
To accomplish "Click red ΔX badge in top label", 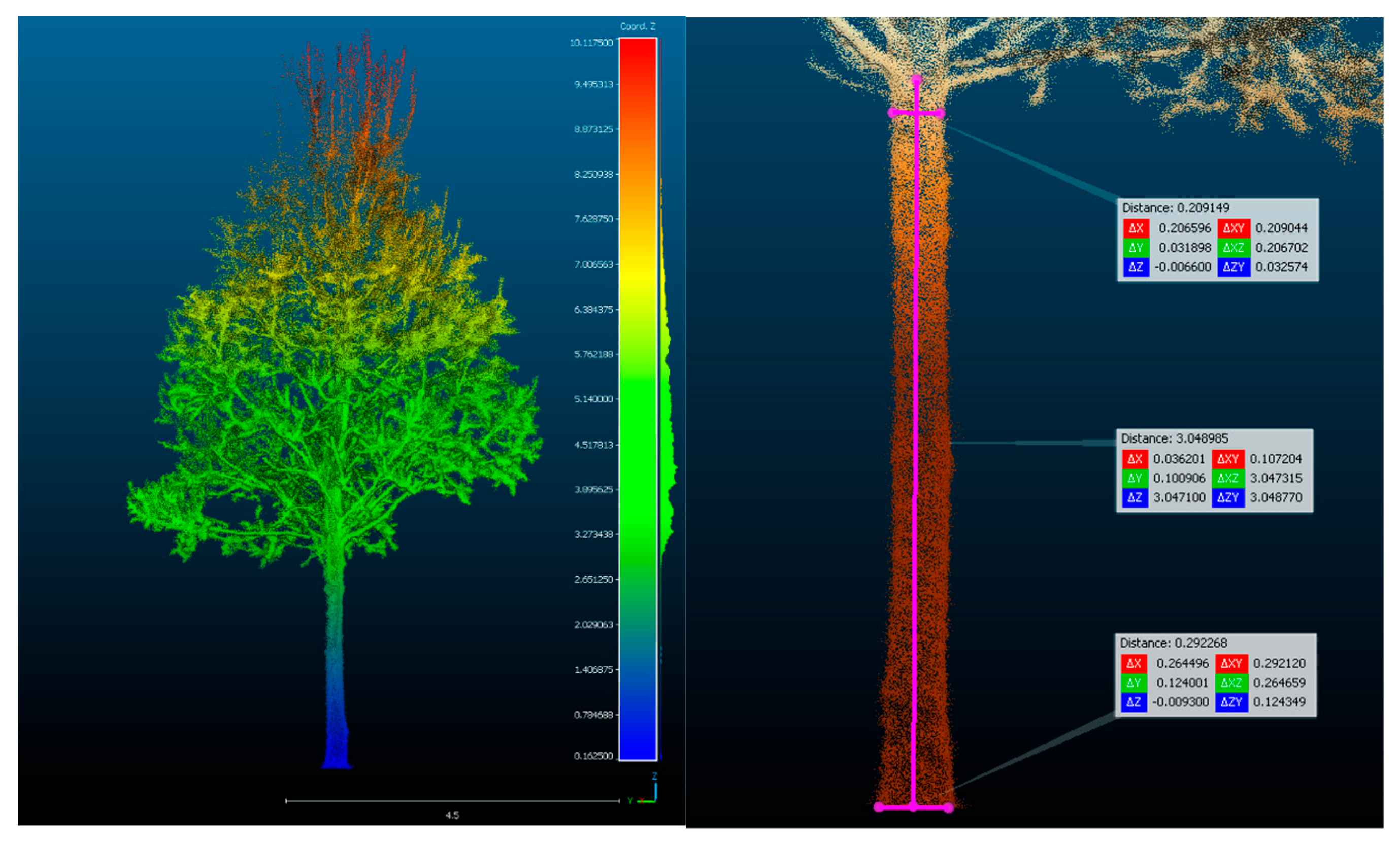I will tap(1136, 228).
